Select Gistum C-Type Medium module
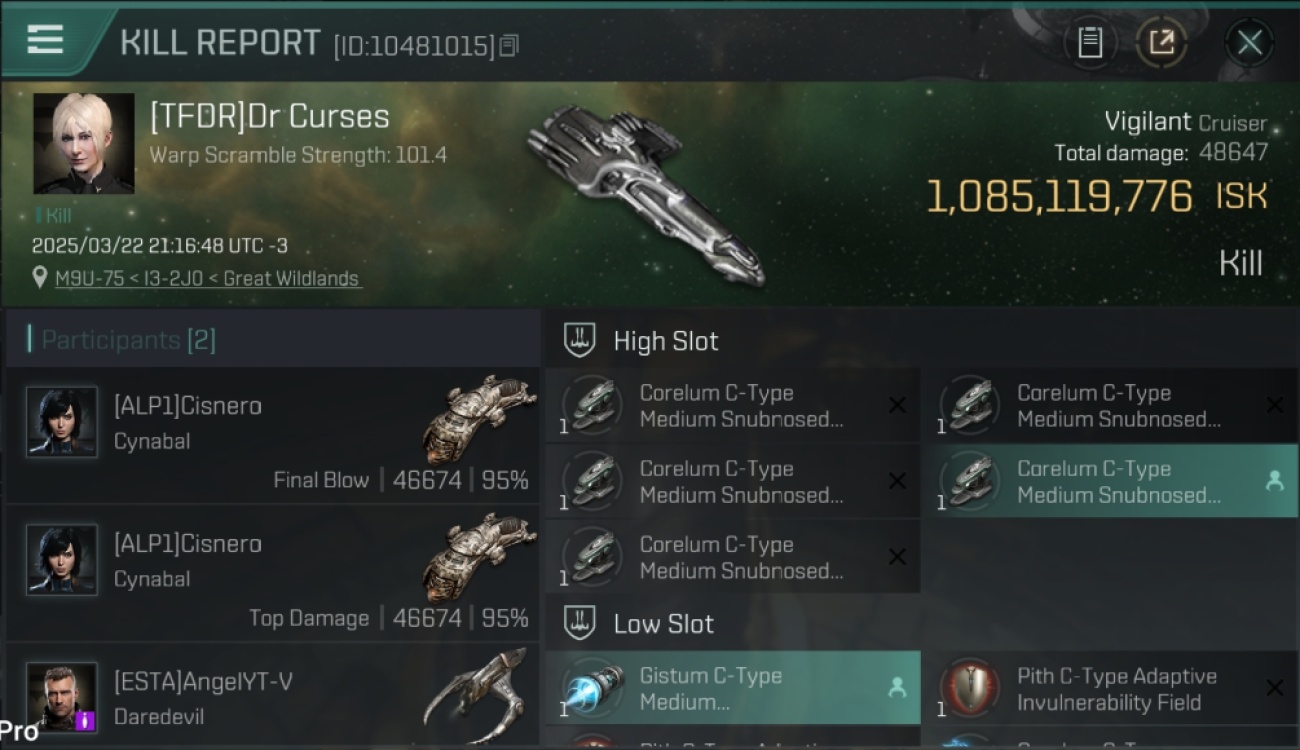The height and width of the screenshot is (750, 1300). (733, 688)
